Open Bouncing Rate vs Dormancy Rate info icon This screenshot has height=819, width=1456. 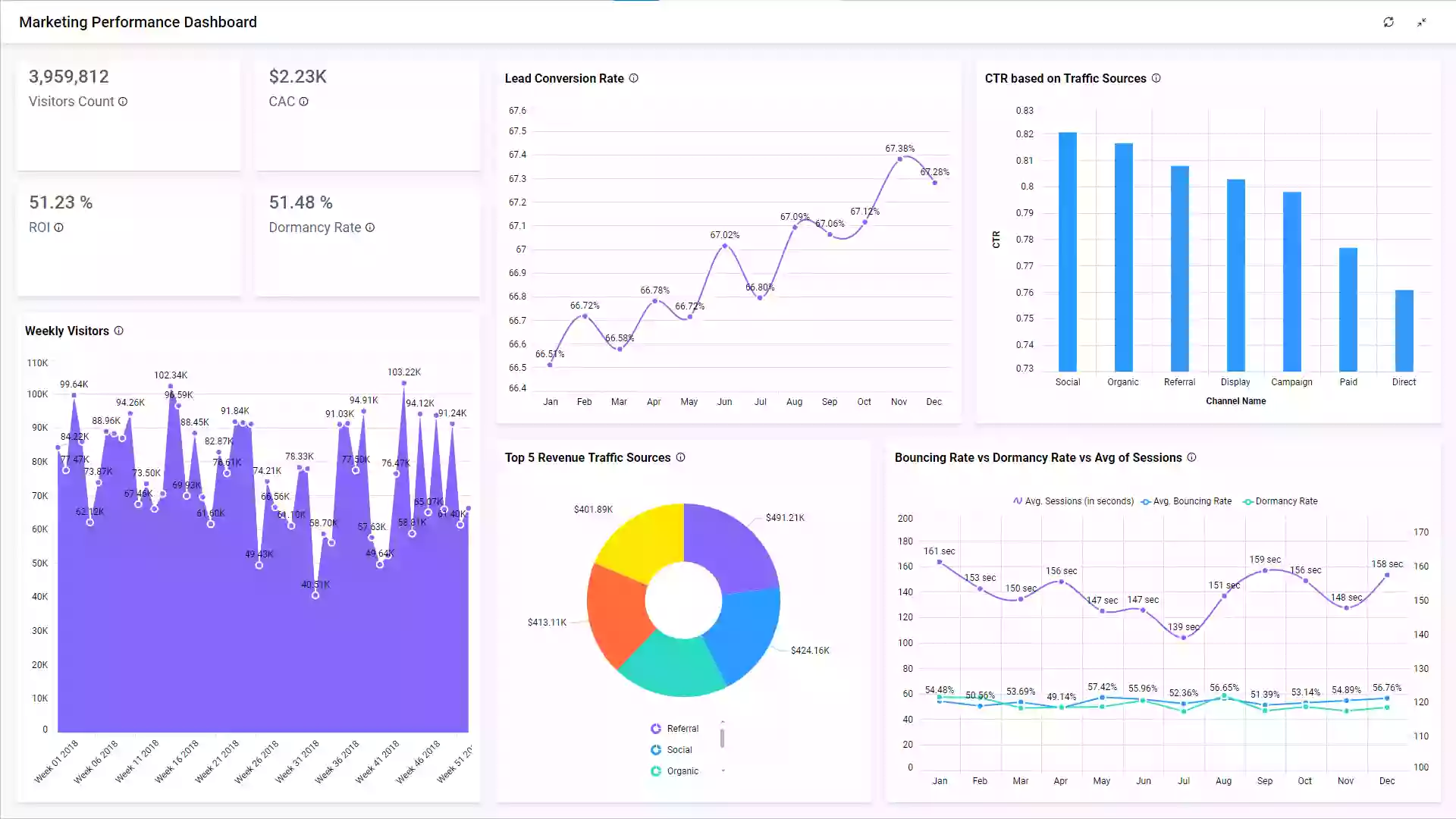(x=1191, y=457)
